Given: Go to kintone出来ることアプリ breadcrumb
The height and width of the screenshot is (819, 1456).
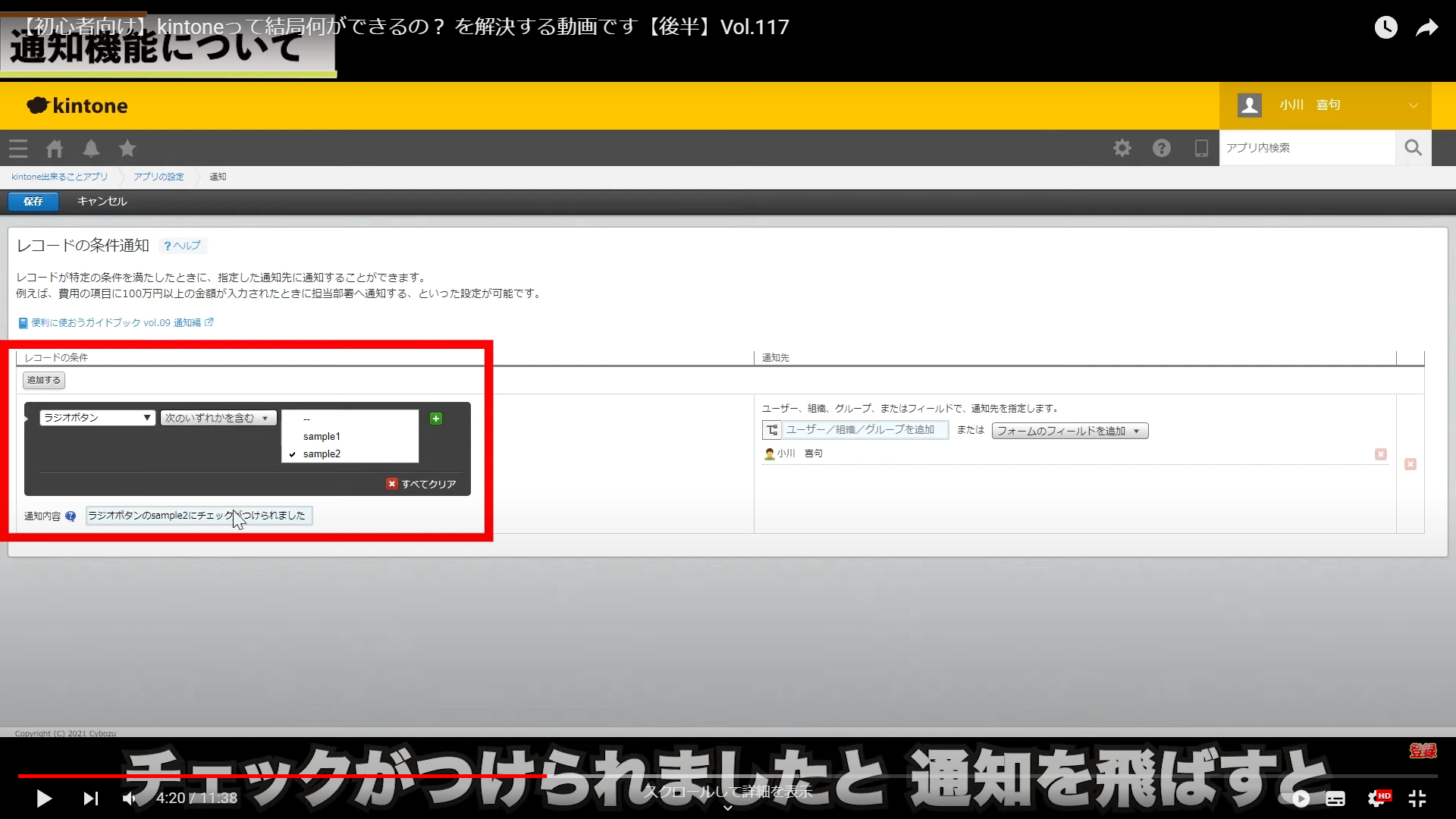Looking at the screenshot, I should tap(60, 177).
